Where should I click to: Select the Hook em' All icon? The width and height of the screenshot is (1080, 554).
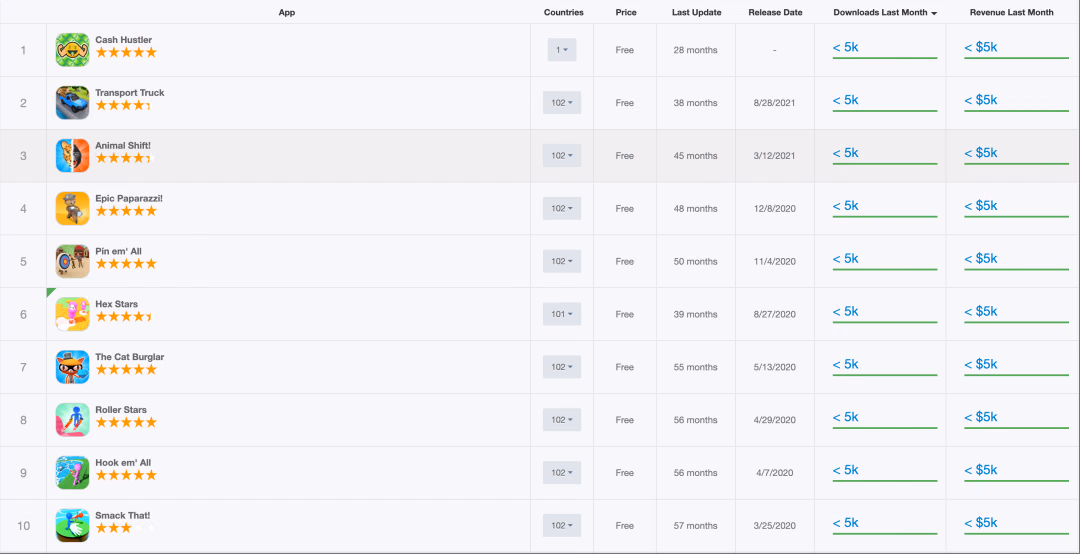(72, 473)
